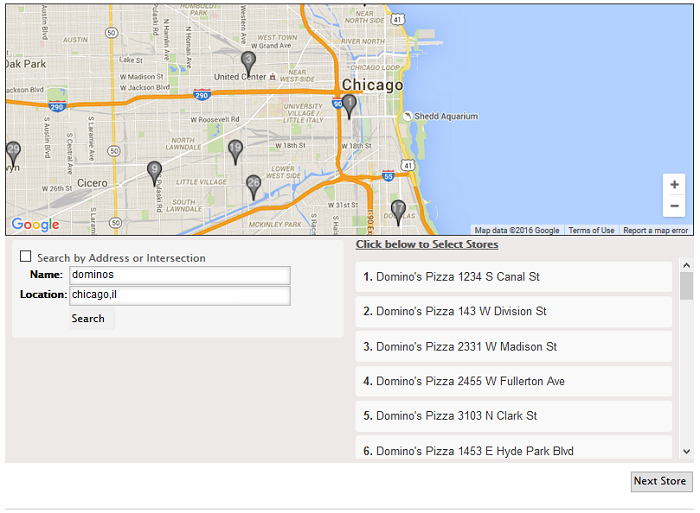Image resolution: width=700 pixels, height=513 pixels.
Task: Click the Location input field
Action: click(x=180, y=296)
